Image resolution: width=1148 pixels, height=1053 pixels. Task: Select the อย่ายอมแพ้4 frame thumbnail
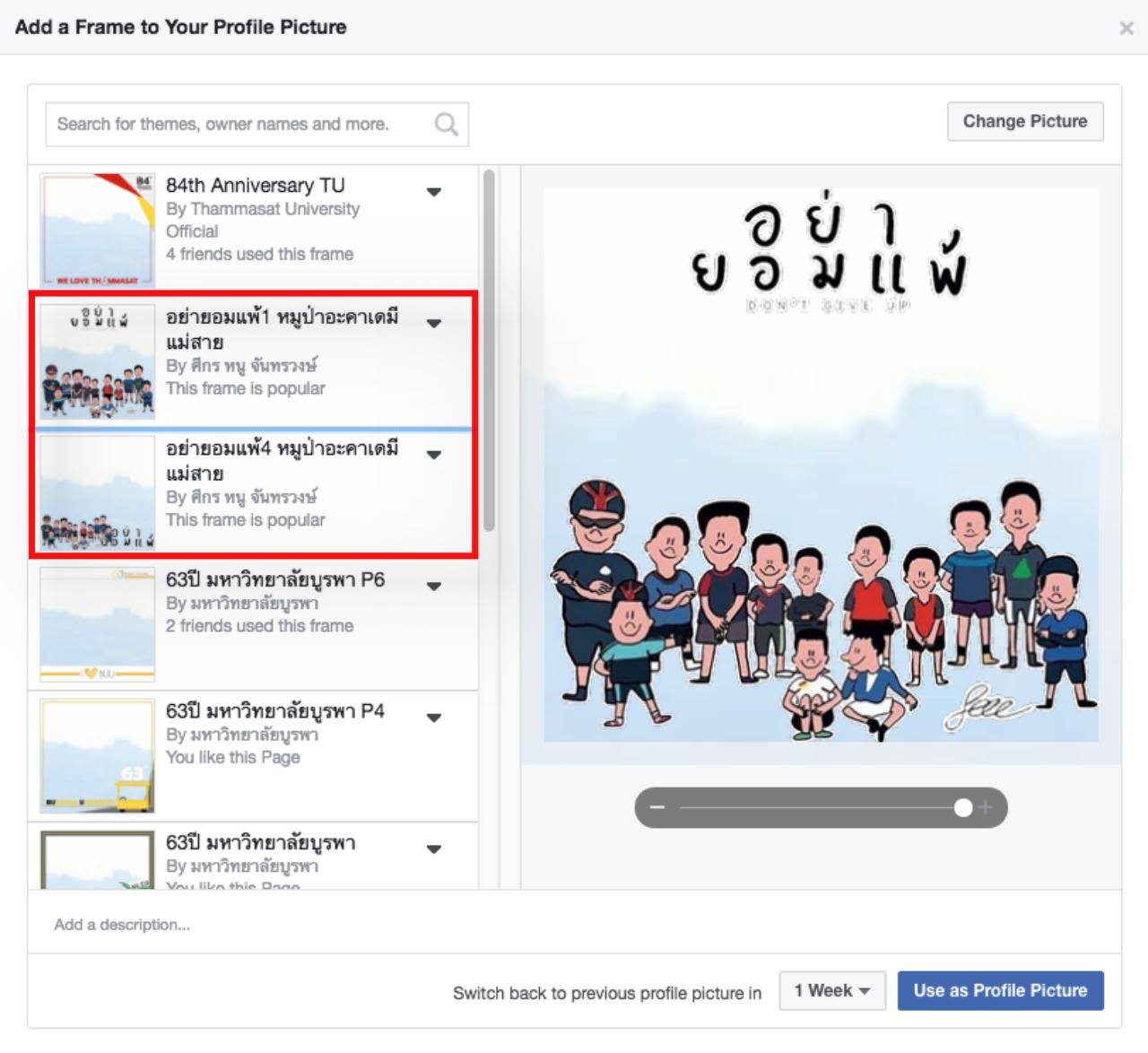97,492
